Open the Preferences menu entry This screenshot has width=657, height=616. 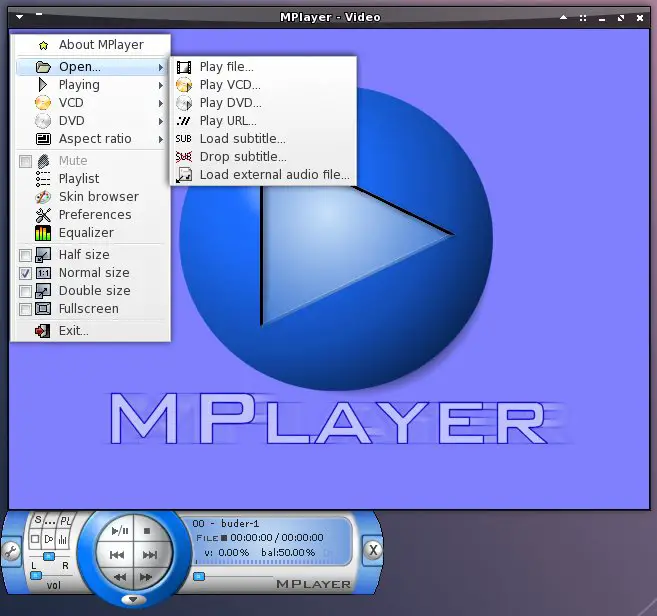pyautogui.click(x=91, y=215)
